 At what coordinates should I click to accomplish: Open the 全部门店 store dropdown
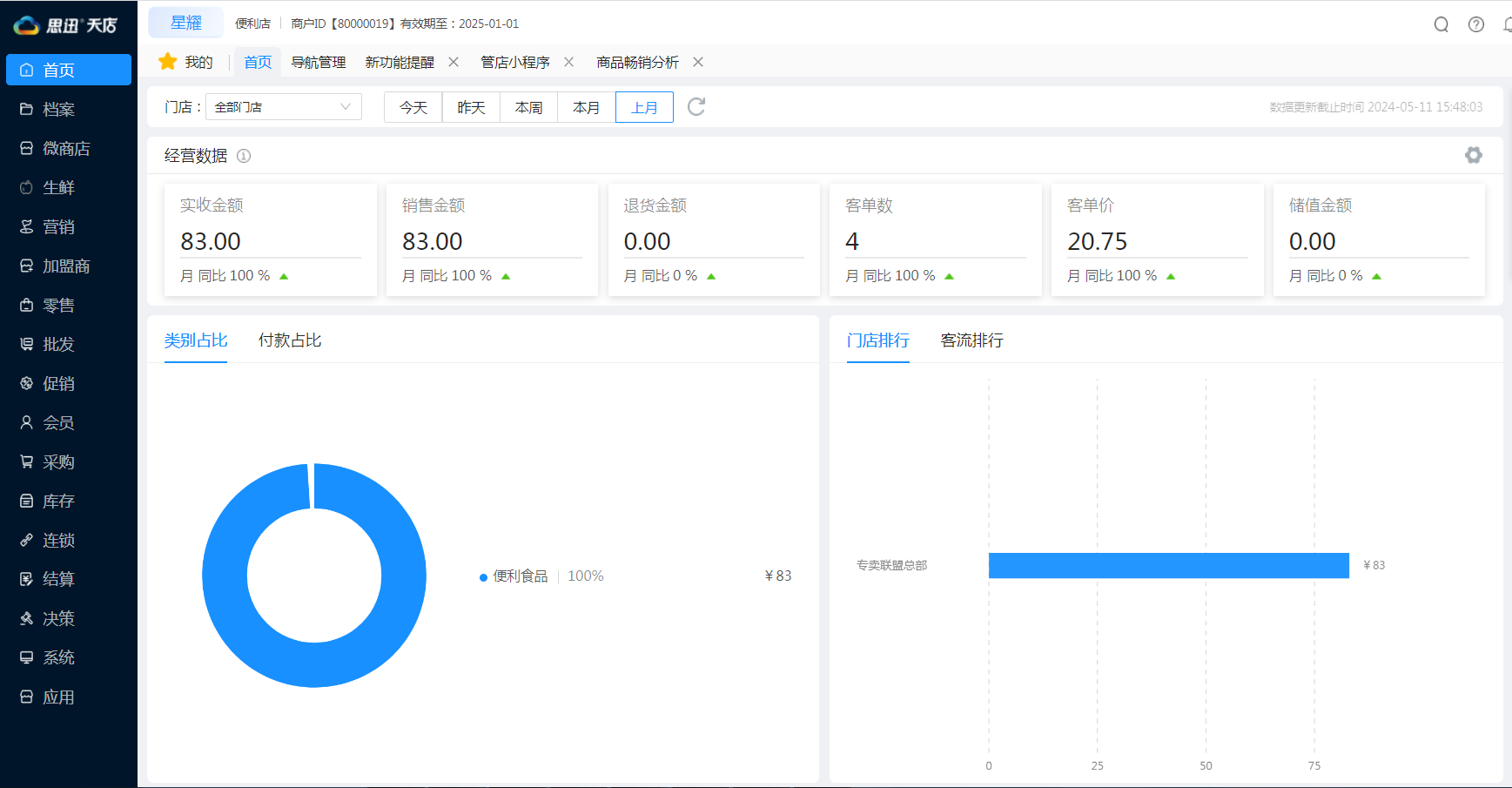[283, 106]
